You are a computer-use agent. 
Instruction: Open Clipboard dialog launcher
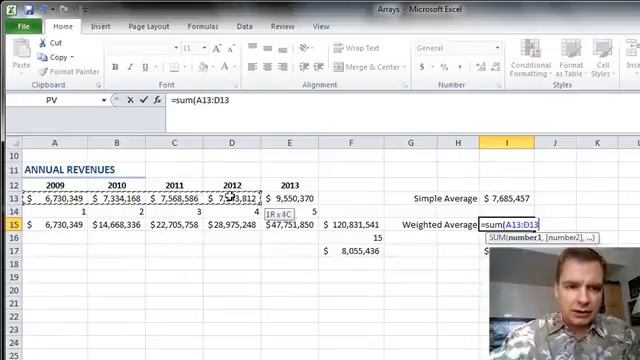tap(98, 85)
